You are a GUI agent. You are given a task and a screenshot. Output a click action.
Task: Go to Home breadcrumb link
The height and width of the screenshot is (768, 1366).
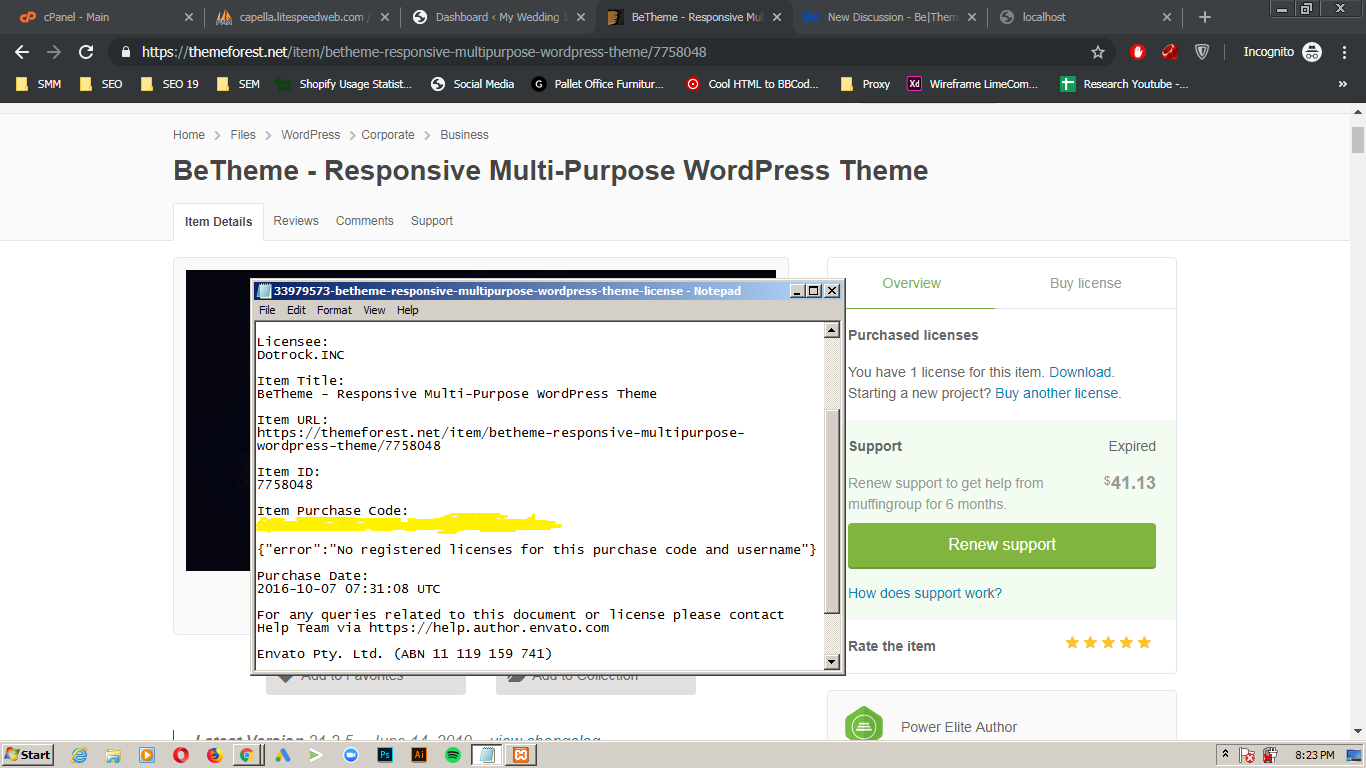pyautogui.click(x=189, y=135)
